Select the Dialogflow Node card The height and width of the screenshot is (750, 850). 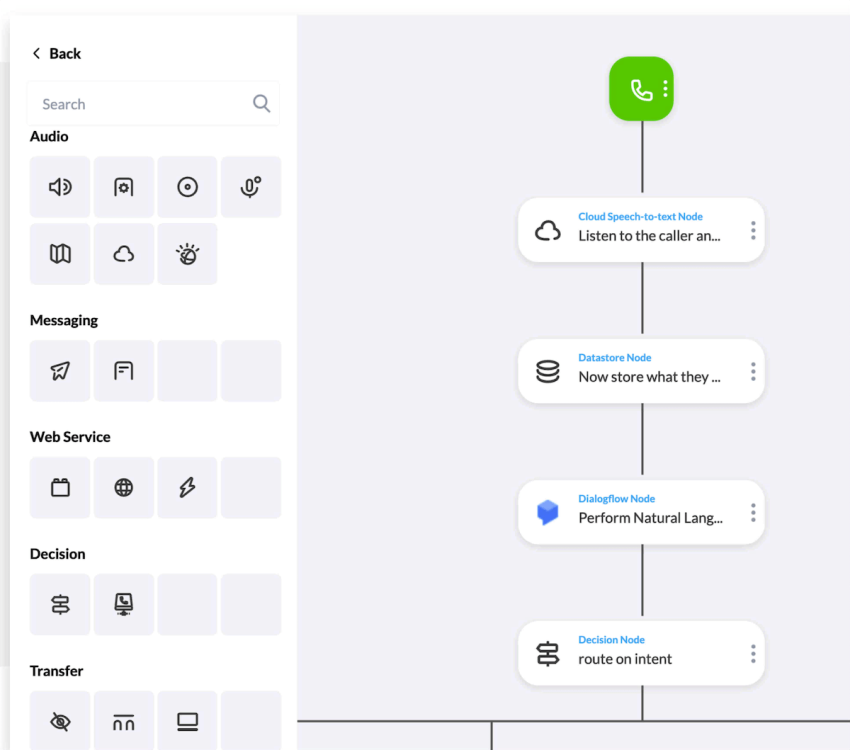point(641,512)
